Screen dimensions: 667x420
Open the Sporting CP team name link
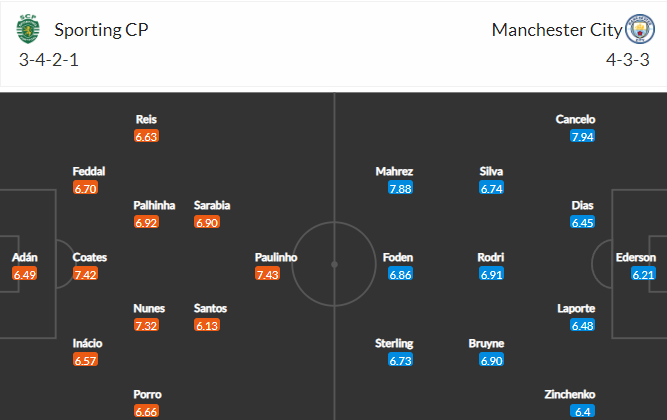99,29
